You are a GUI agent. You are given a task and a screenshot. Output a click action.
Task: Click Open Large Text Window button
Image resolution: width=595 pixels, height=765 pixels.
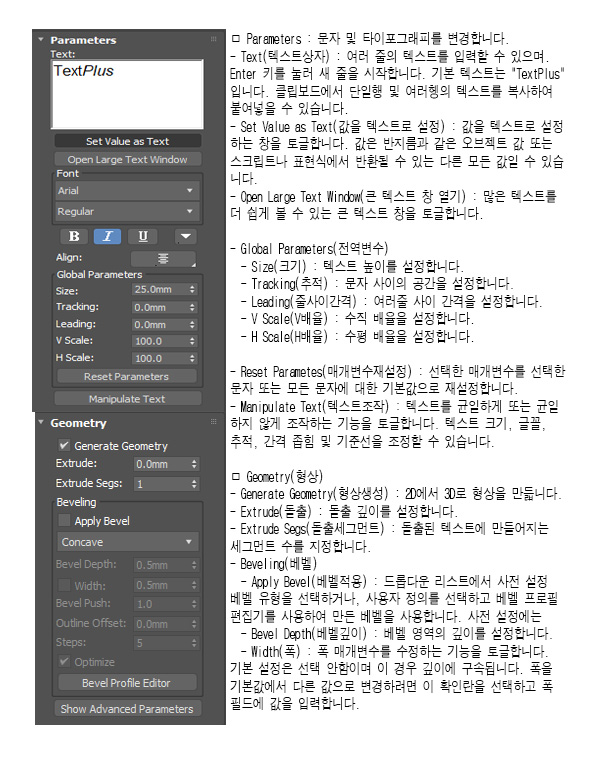[127, 160]
